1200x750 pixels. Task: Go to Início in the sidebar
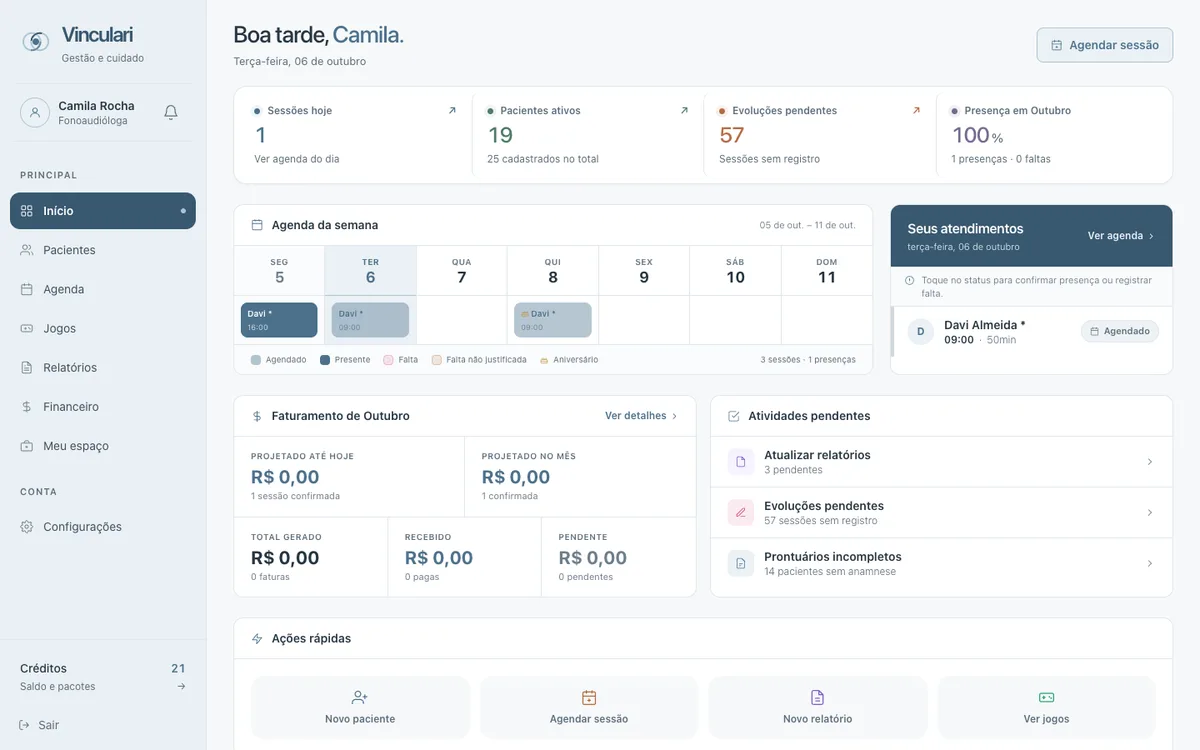tap(103, 211)
